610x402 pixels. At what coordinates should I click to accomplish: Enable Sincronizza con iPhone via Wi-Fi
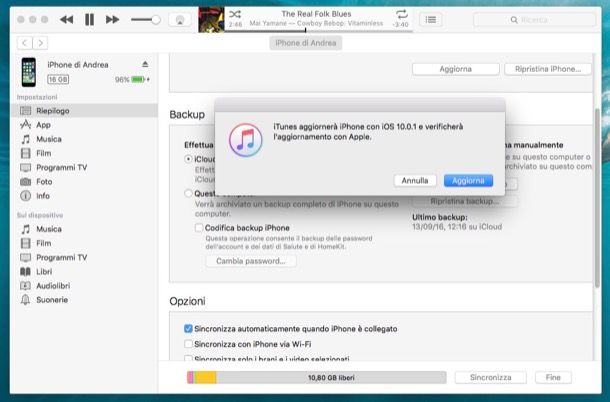pyautogui.click(x=188, y=344)
